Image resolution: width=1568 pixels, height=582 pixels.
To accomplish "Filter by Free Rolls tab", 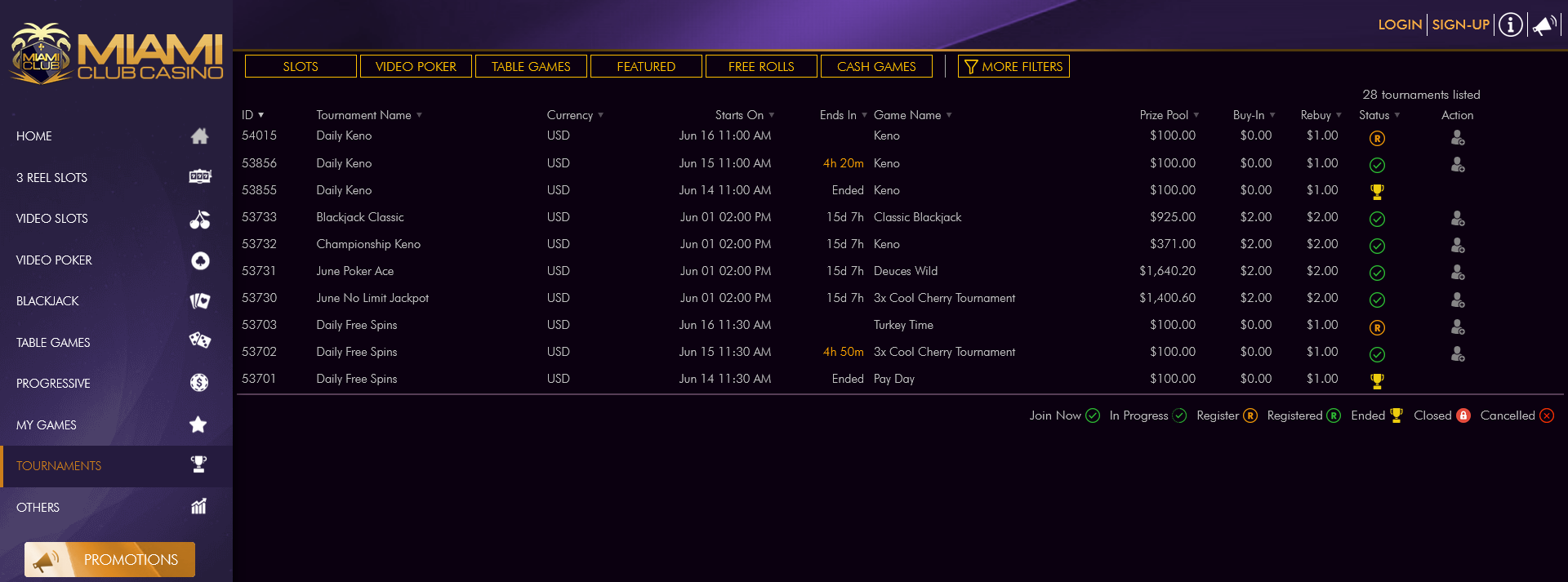I will pyautogui.click(x=761, y=66).
